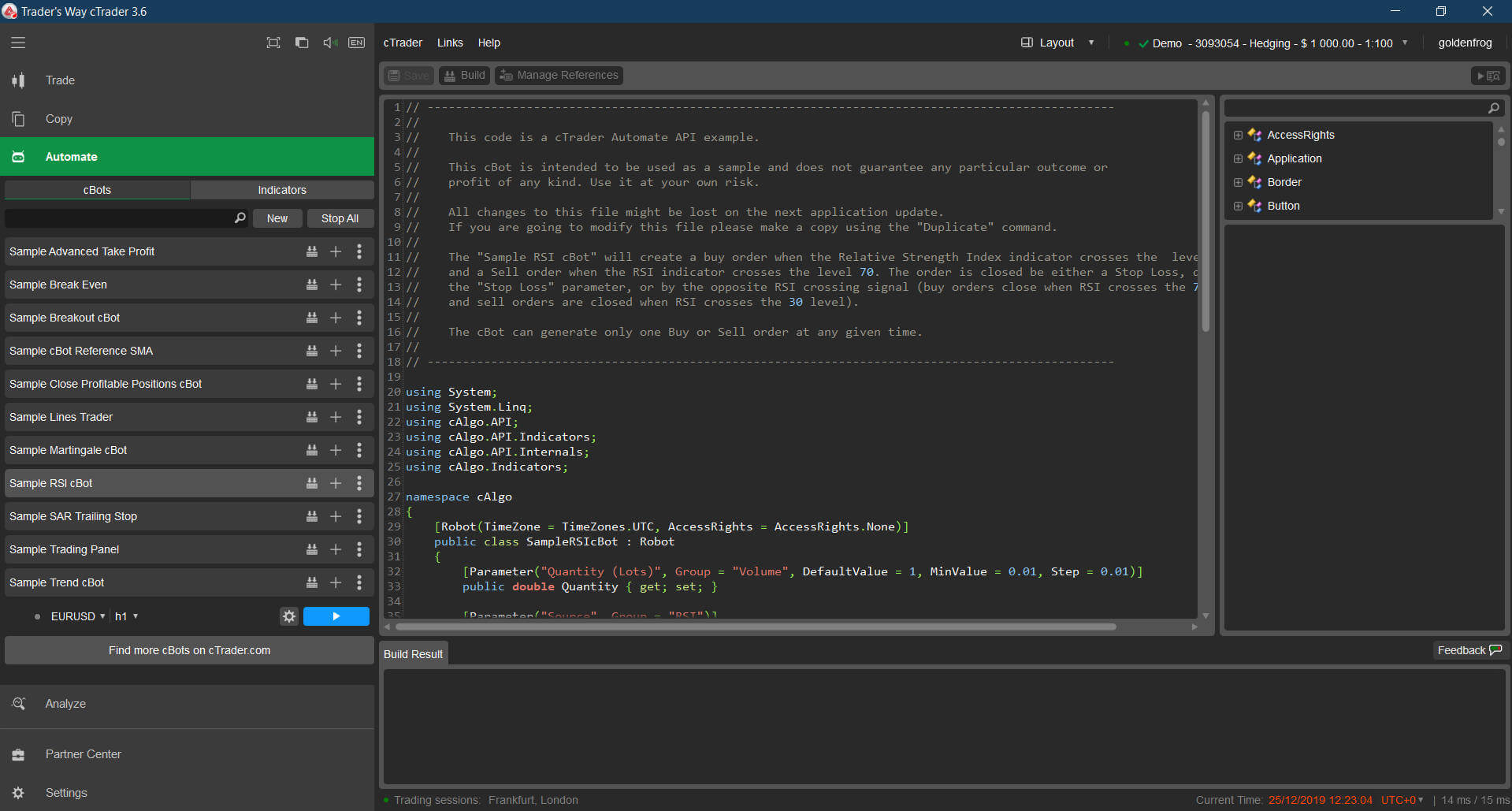Click the code editor horizontal scrollbar
The width and height of the screenshot is (1512, 811).
[755, 627]
